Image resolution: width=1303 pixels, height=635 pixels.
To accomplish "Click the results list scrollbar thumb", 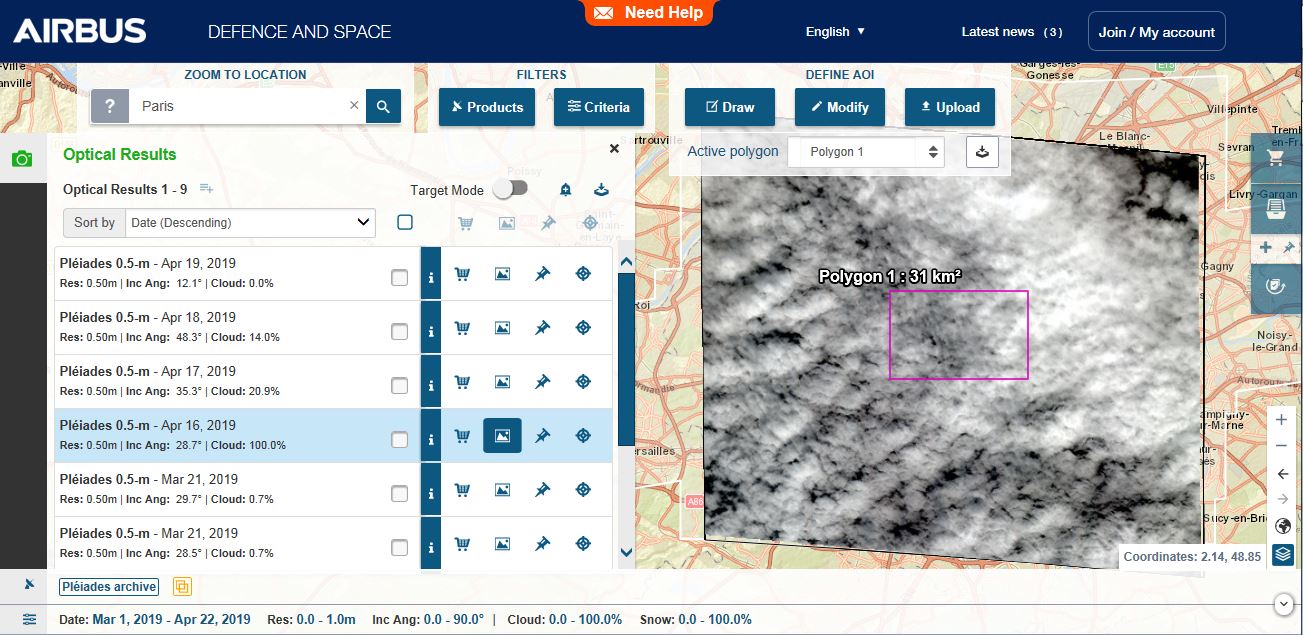I will pyautogui.click(x=626, y=360).
